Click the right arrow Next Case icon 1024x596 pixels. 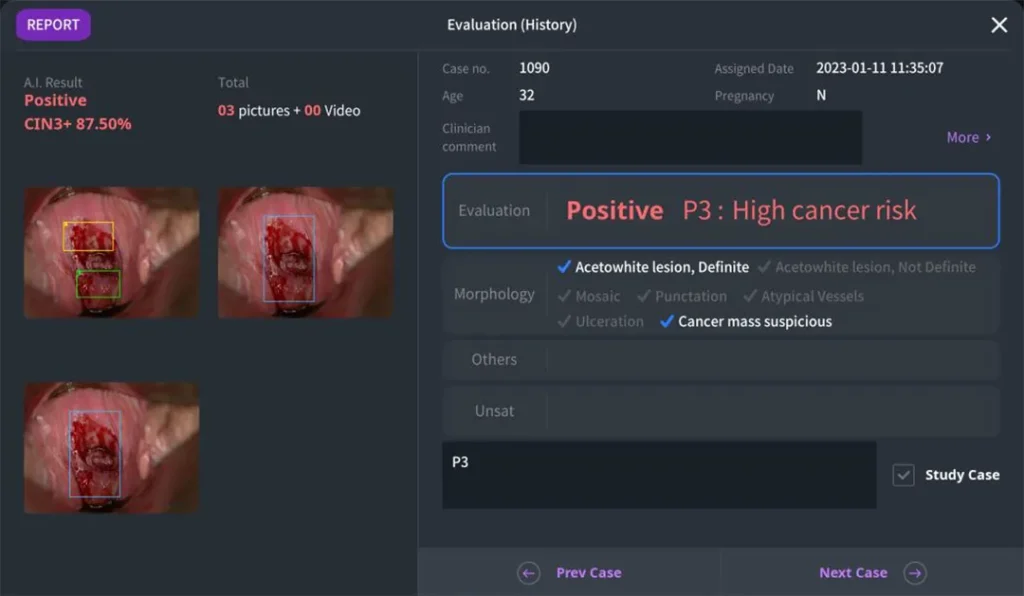(914, 573)
